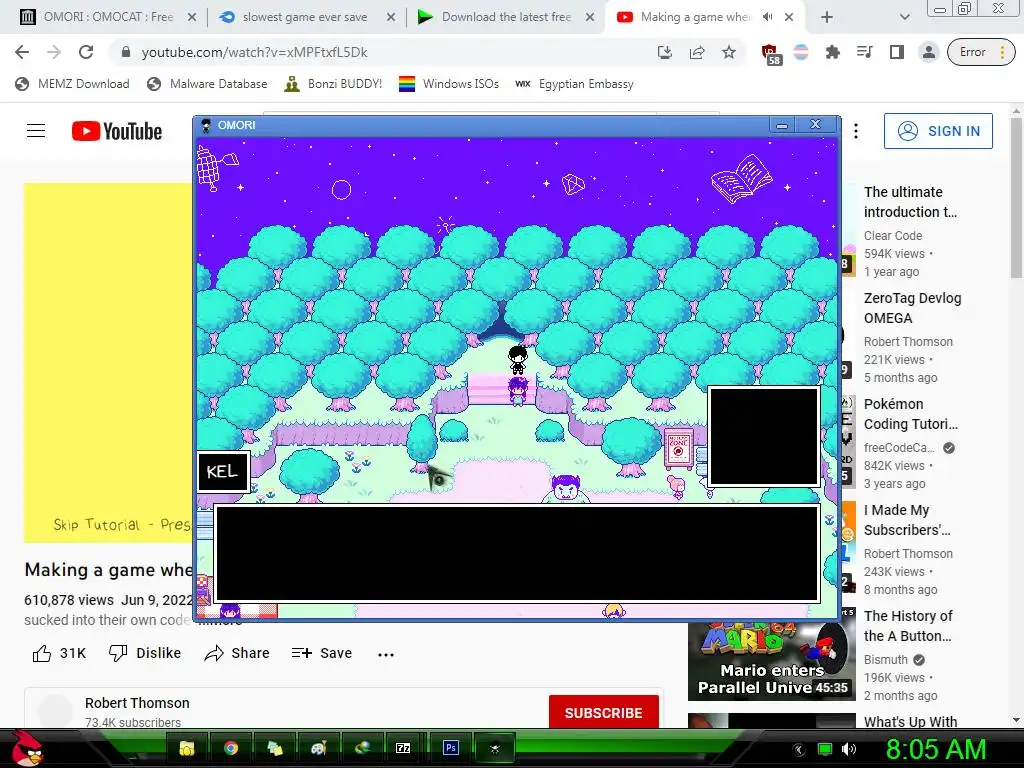Image resolution: width=1024 pixels, height=768 pixels.
Task: Bookmark this page with the star icon
Action: coord(729,52)
